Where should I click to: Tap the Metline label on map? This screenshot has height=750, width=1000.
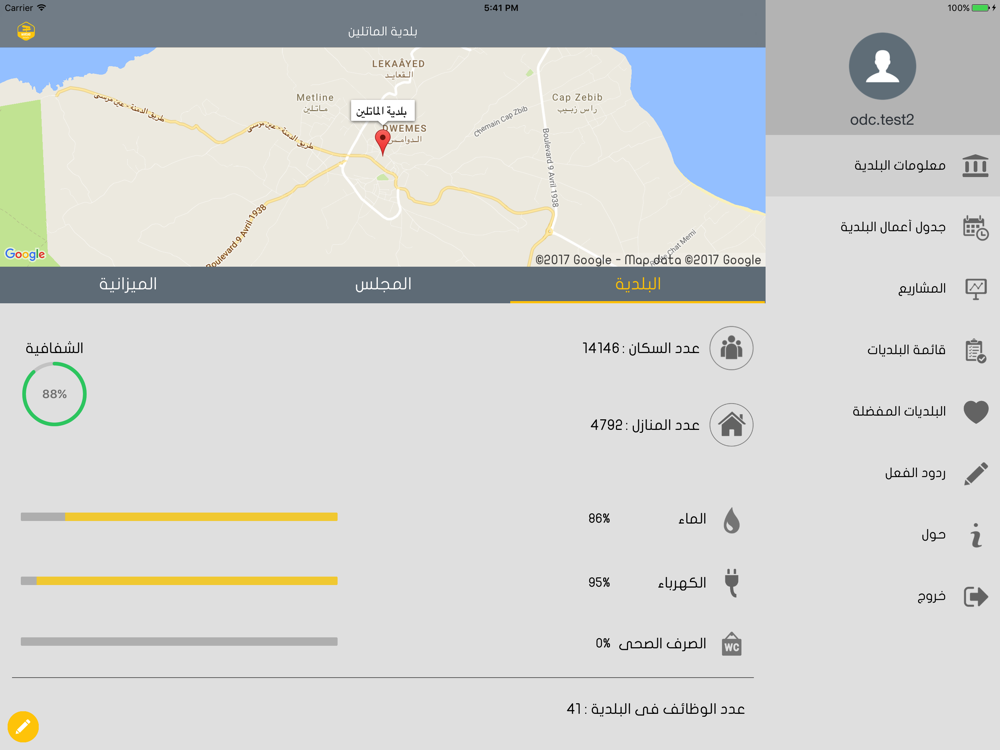pyautogui.click(x=315, y=98)
